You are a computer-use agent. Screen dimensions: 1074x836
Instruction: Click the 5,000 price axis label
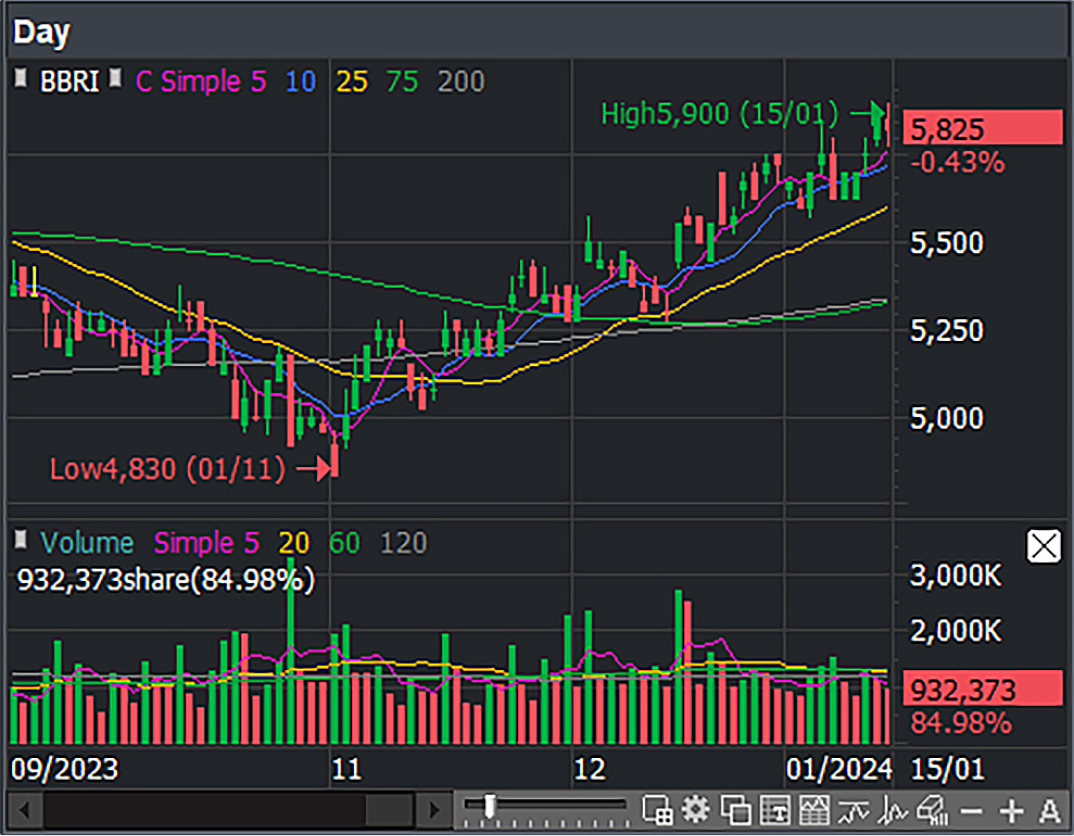(947, 418)
